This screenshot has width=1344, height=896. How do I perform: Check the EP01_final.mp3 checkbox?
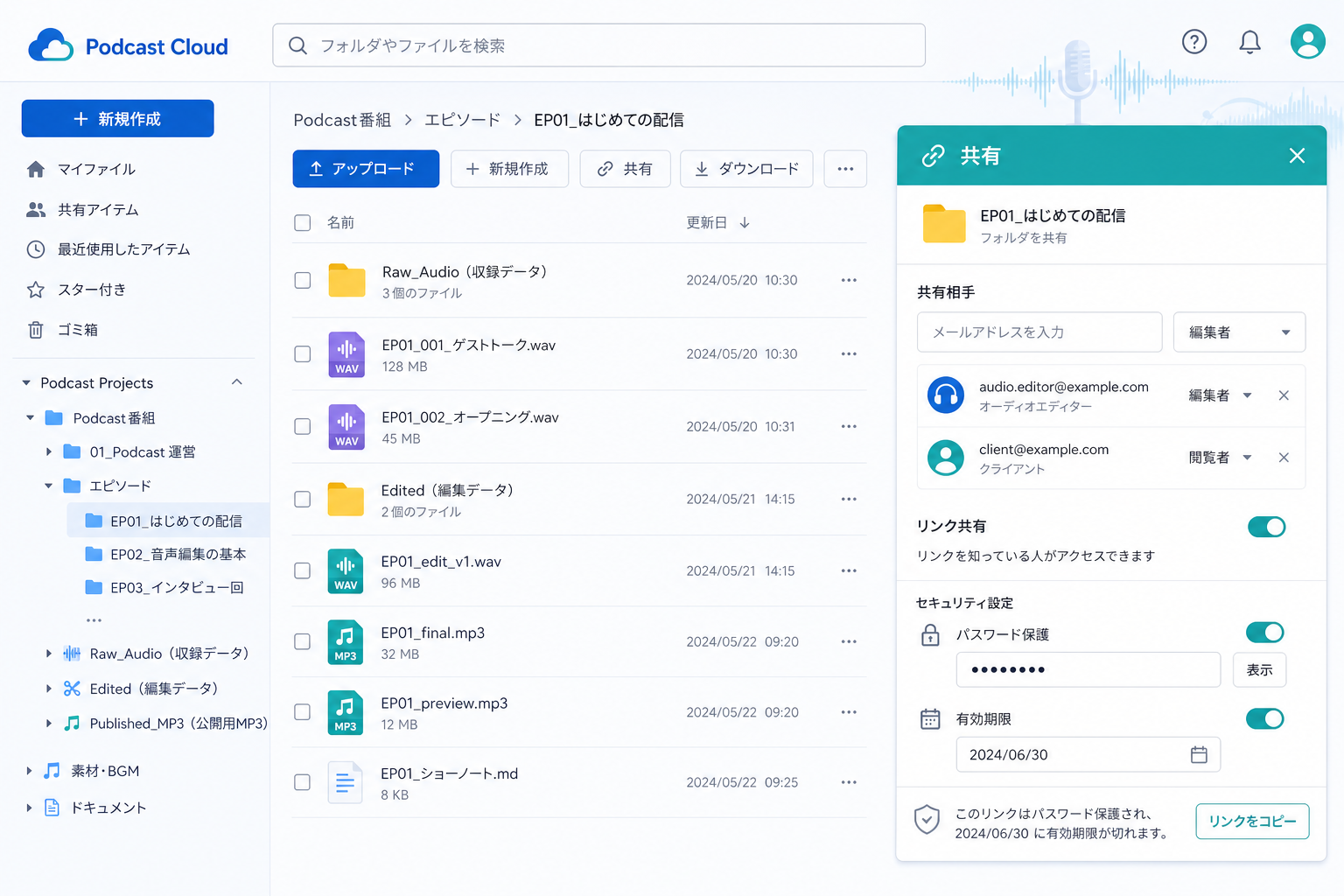(303, 641)
